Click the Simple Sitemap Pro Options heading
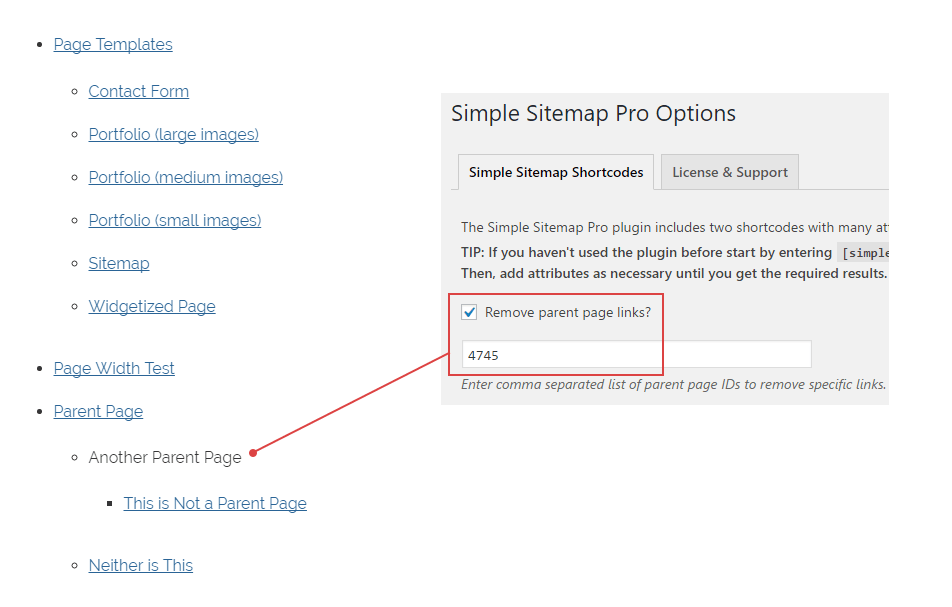This screenshot has width=952, height=607. 593,113
